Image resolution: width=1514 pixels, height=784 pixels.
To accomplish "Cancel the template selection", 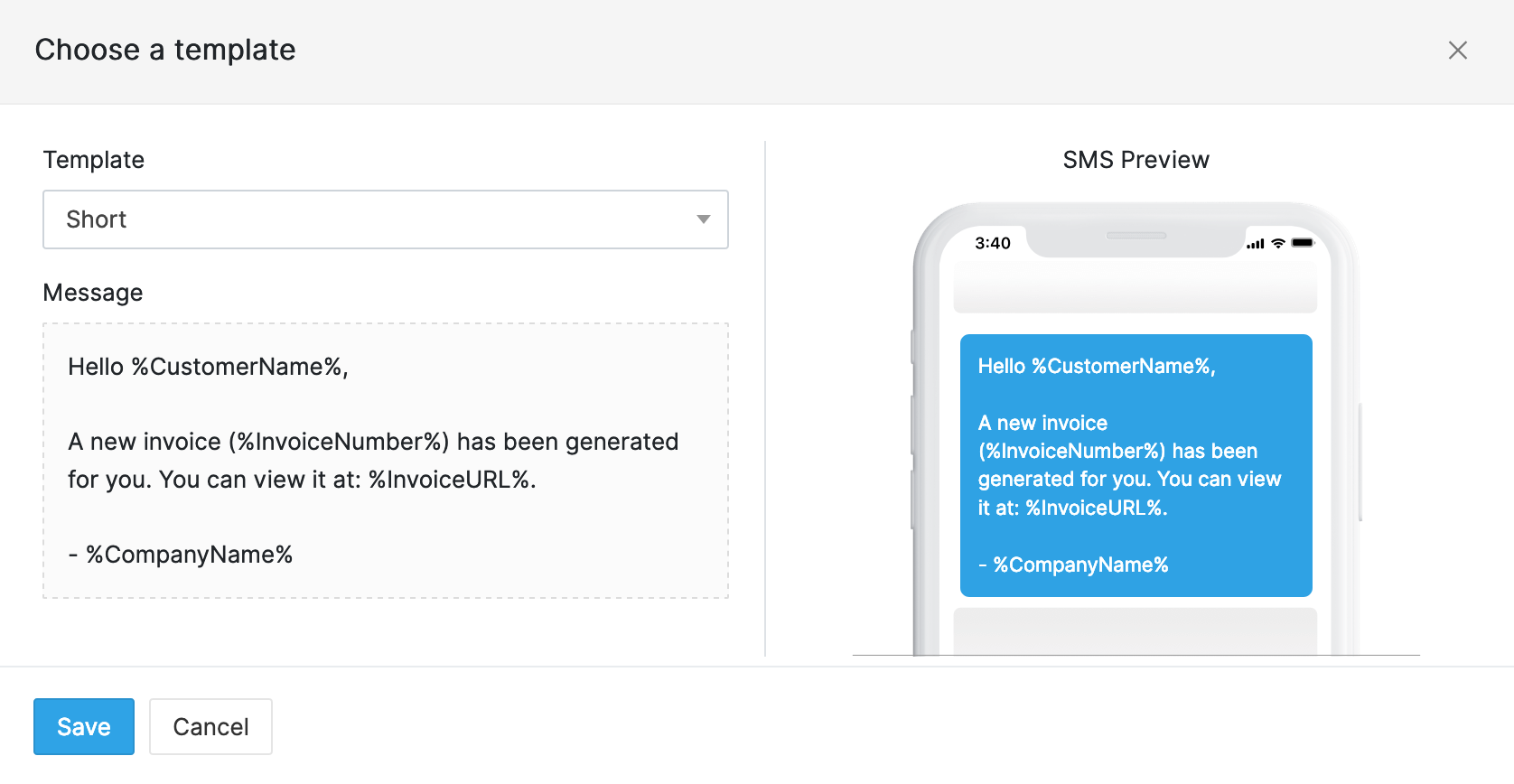I will tap(210, 726).
